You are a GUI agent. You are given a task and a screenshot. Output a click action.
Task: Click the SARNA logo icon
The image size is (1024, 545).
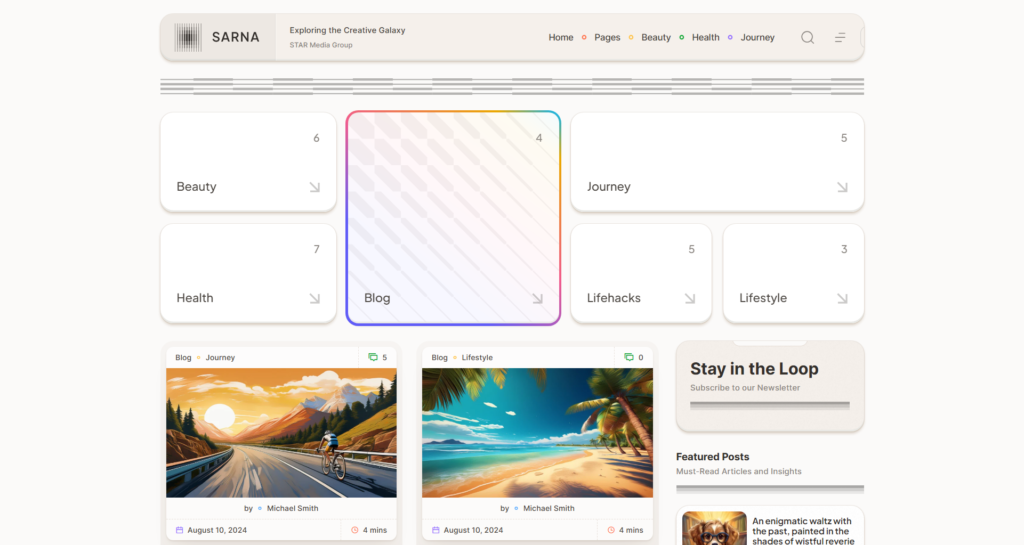coord(188,37)
